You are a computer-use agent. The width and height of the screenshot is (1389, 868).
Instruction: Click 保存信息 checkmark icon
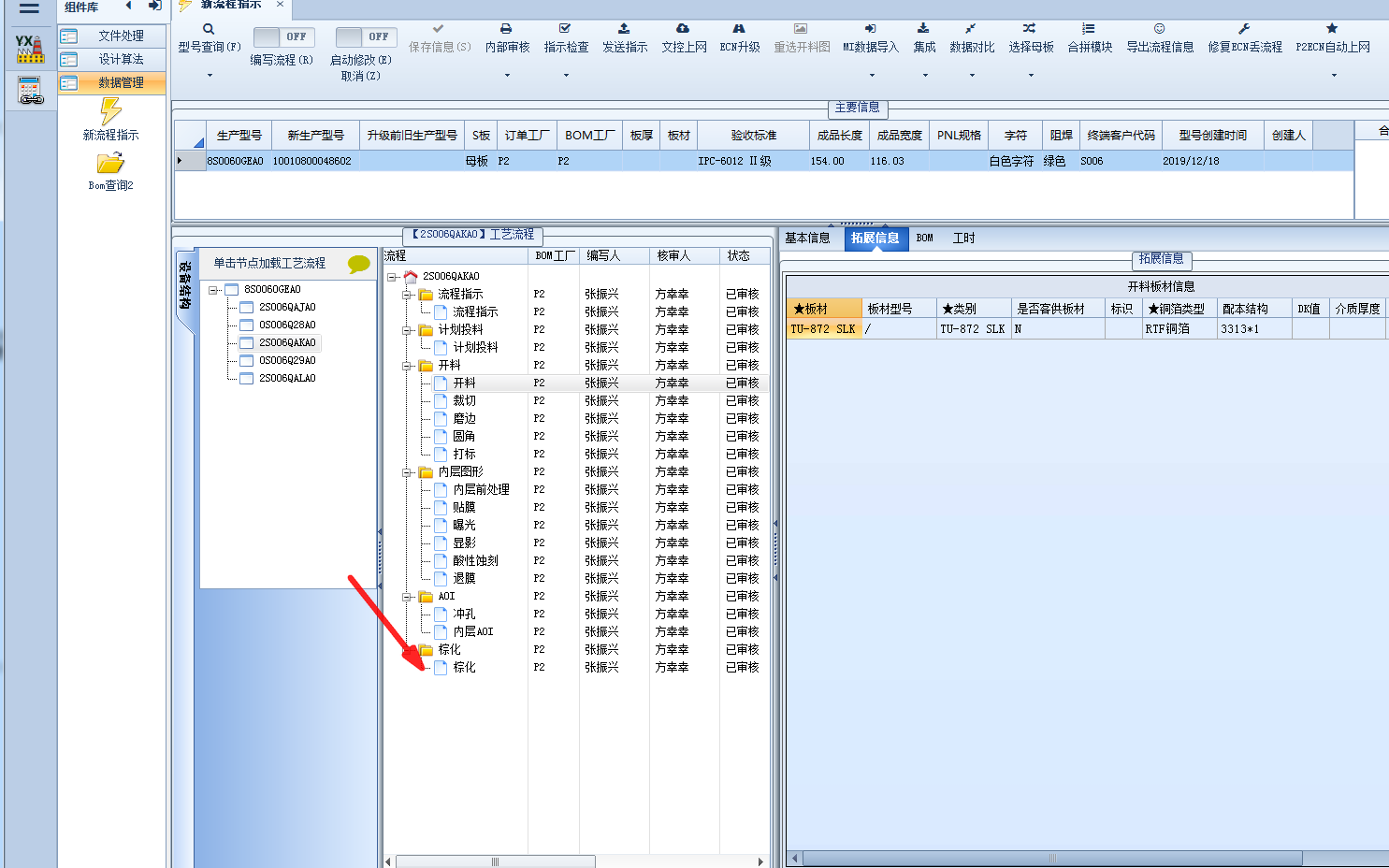point(439,29)
